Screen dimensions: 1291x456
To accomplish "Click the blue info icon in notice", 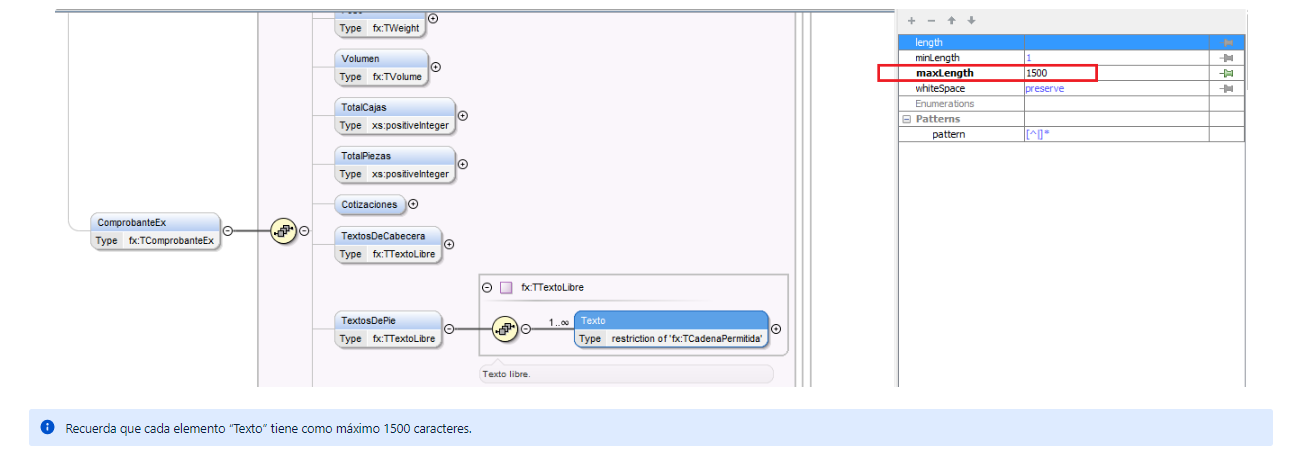I will pyautogui.click(x=47, y=427).
